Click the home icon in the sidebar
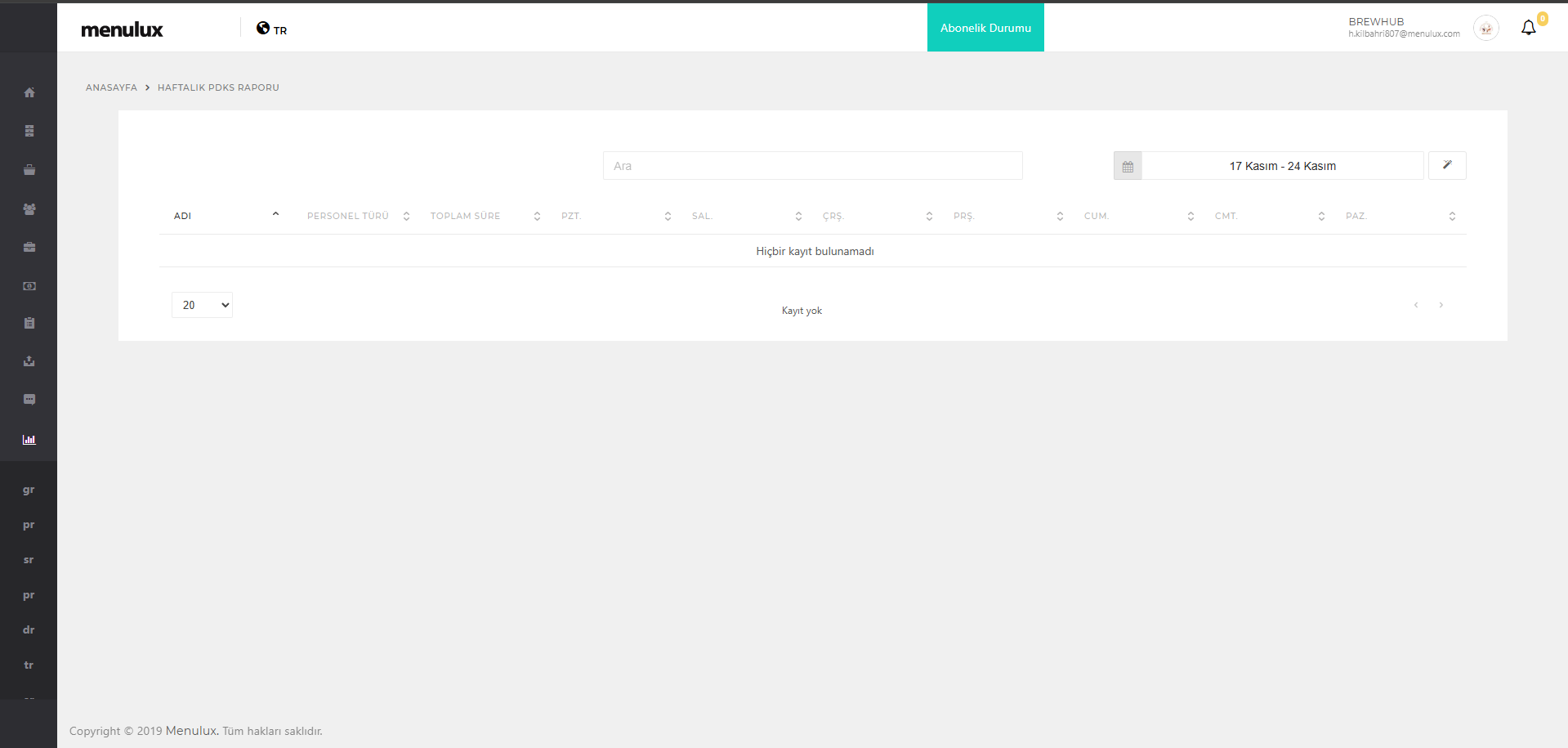The height and width of the screenshot is (748, 1568). tap(29, 92)
